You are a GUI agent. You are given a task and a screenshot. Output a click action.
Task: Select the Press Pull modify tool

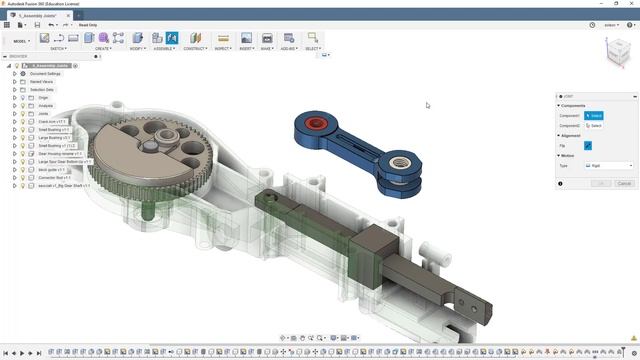(138, 38)
